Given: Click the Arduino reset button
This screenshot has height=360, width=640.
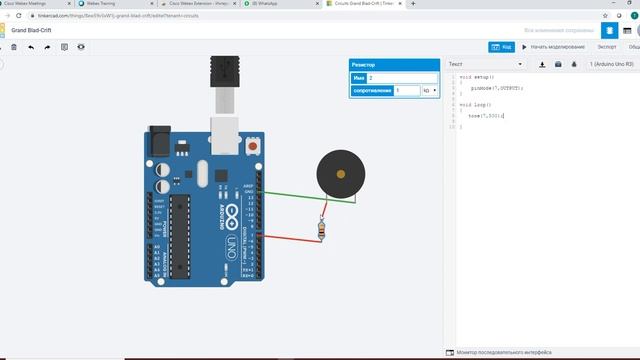Looking at the screenshot, I should 253,146.
